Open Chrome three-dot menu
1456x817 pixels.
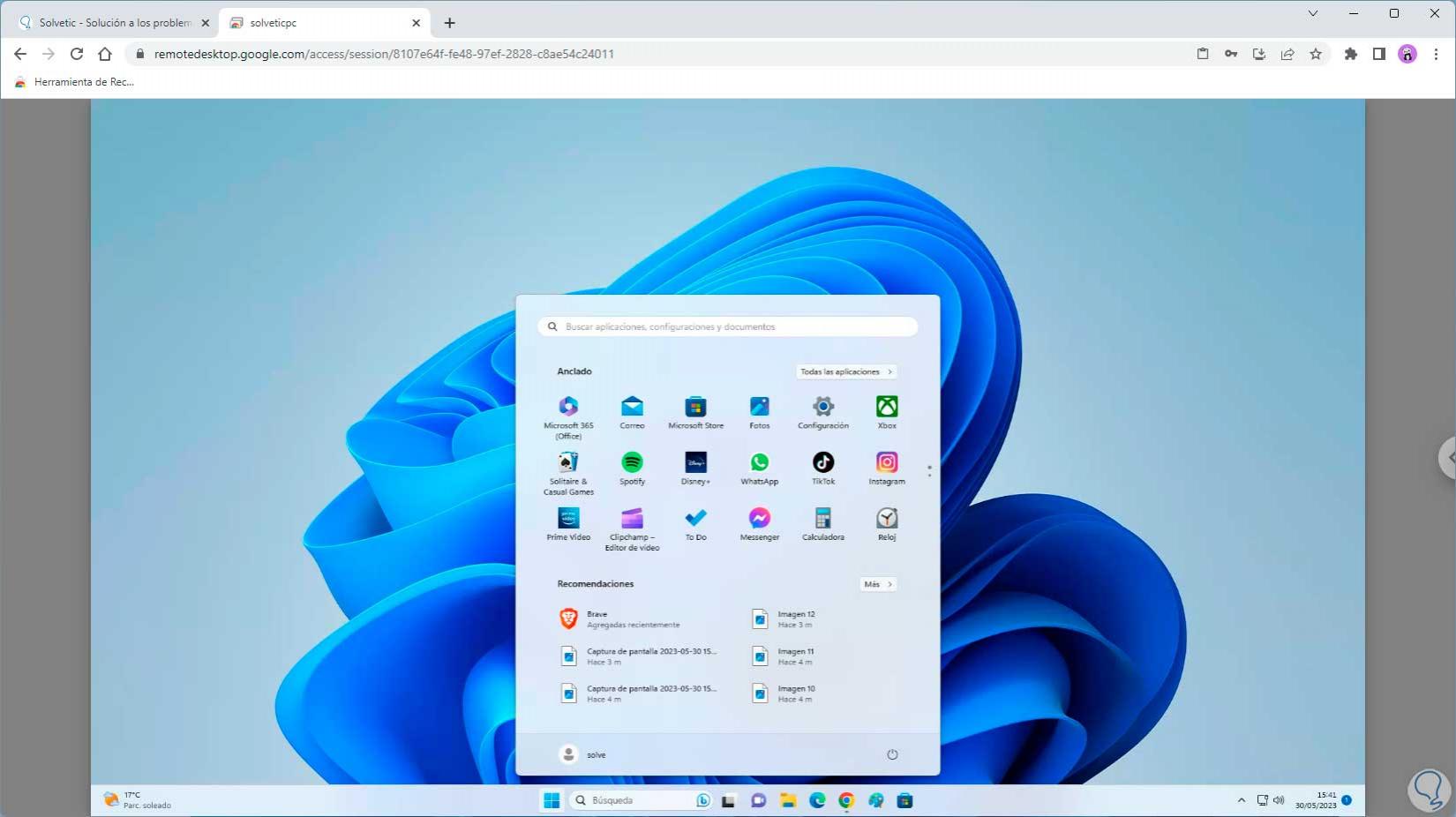[x=1436, y=54]
